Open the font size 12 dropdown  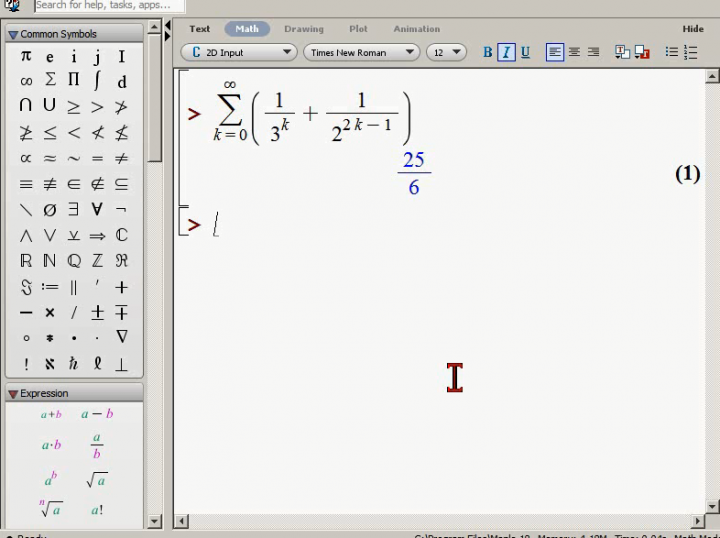click(x=446, y=52)
